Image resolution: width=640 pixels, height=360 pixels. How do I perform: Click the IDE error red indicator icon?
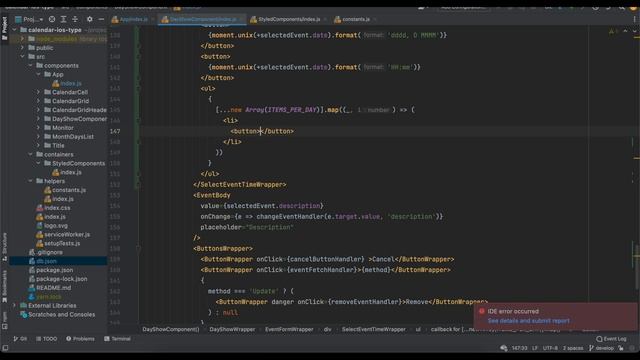[482, 311]
